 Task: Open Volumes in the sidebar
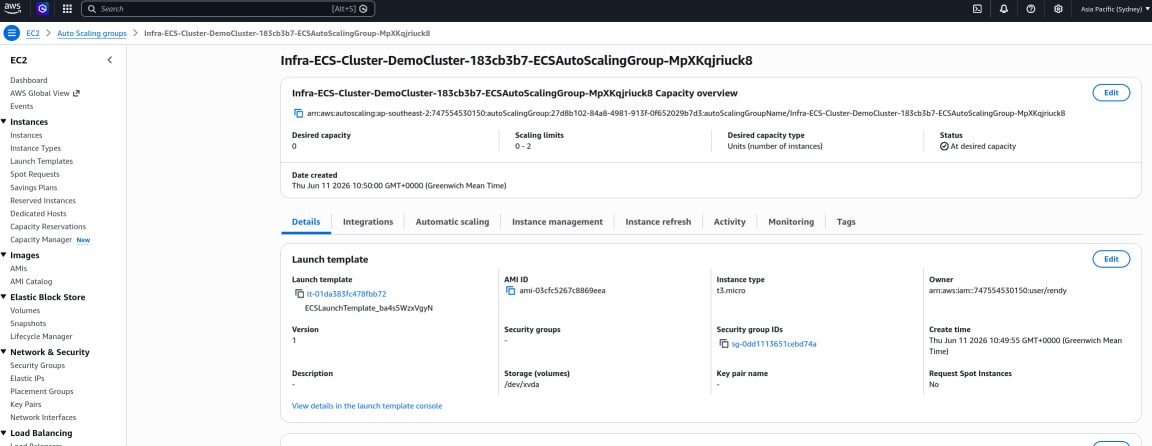(25, 311)
